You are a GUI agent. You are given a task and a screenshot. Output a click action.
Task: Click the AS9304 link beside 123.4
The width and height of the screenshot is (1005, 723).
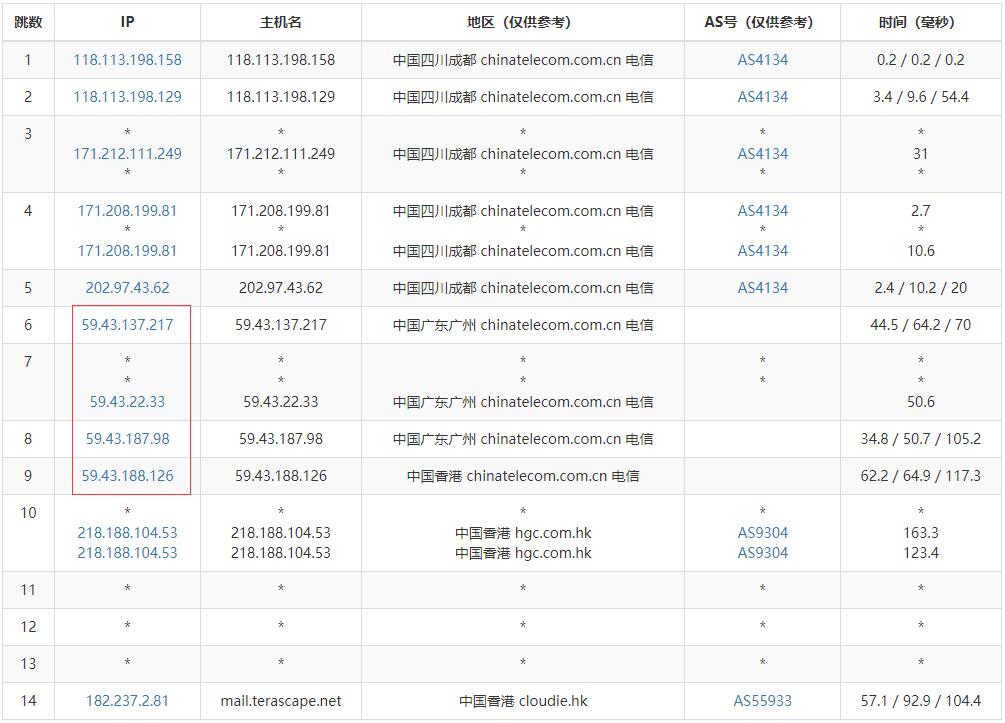(x=763, y=553)
